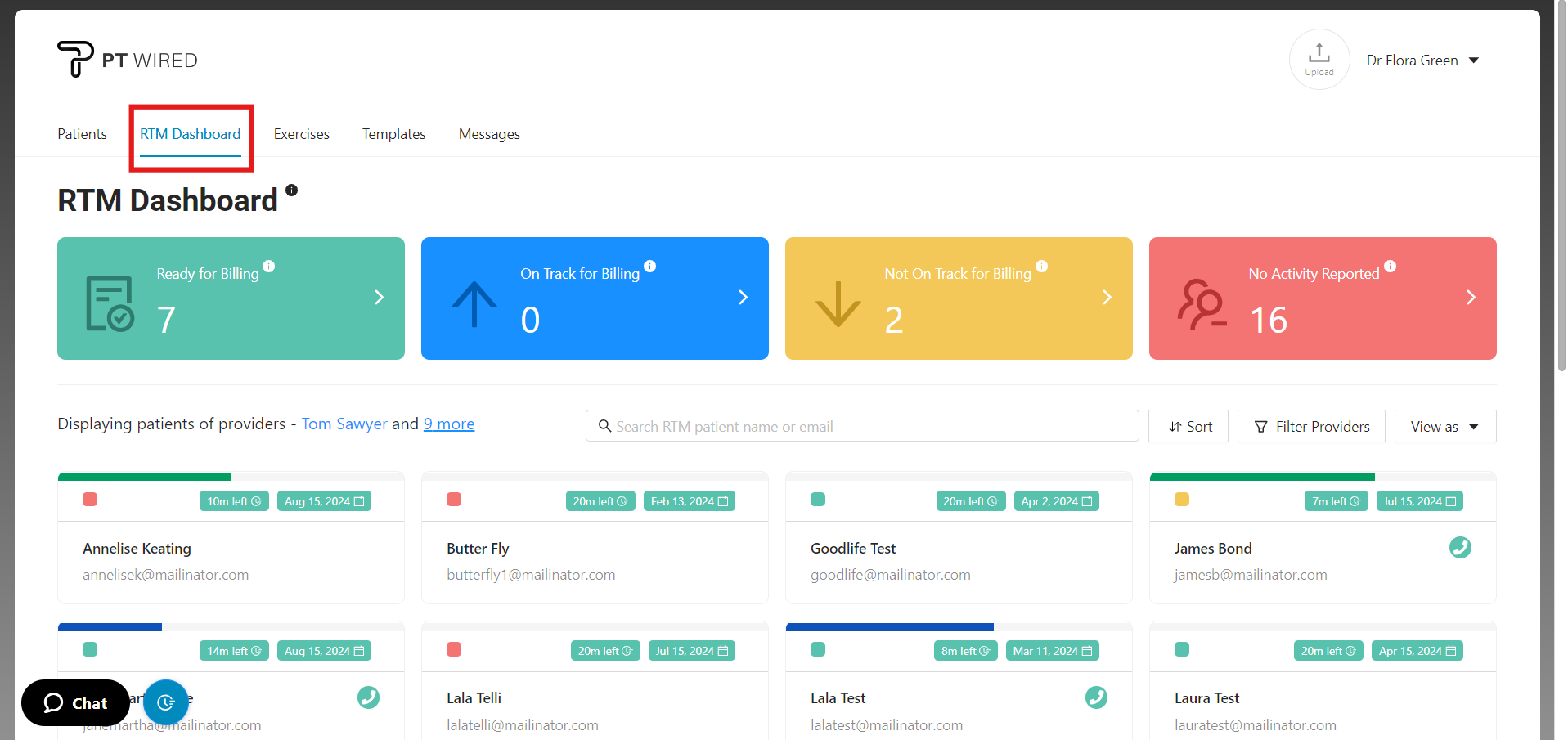Image resolution: width=1568 pixels, height=740 pixels.
Task: Expand the 9 more providers list
Action: pos(448,424)
